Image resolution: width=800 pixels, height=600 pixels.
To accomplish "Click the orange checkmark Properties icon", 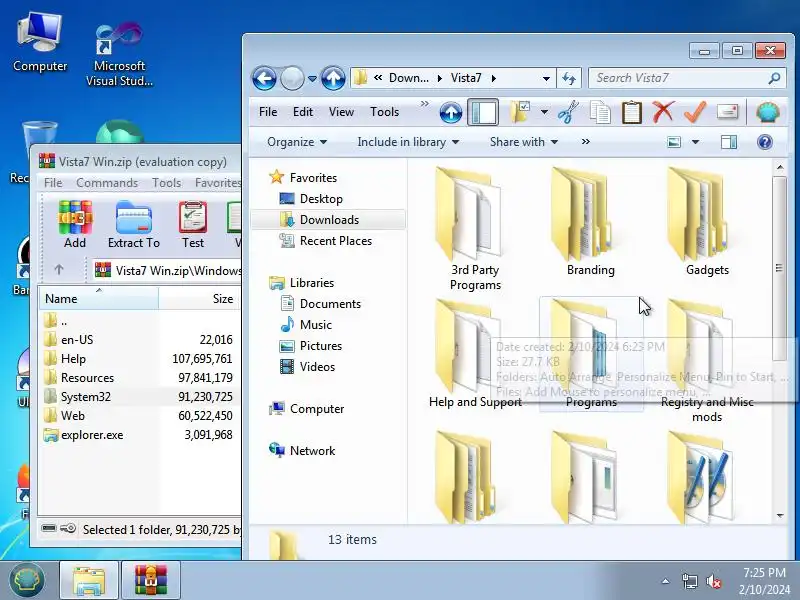I will pos(695,112).
